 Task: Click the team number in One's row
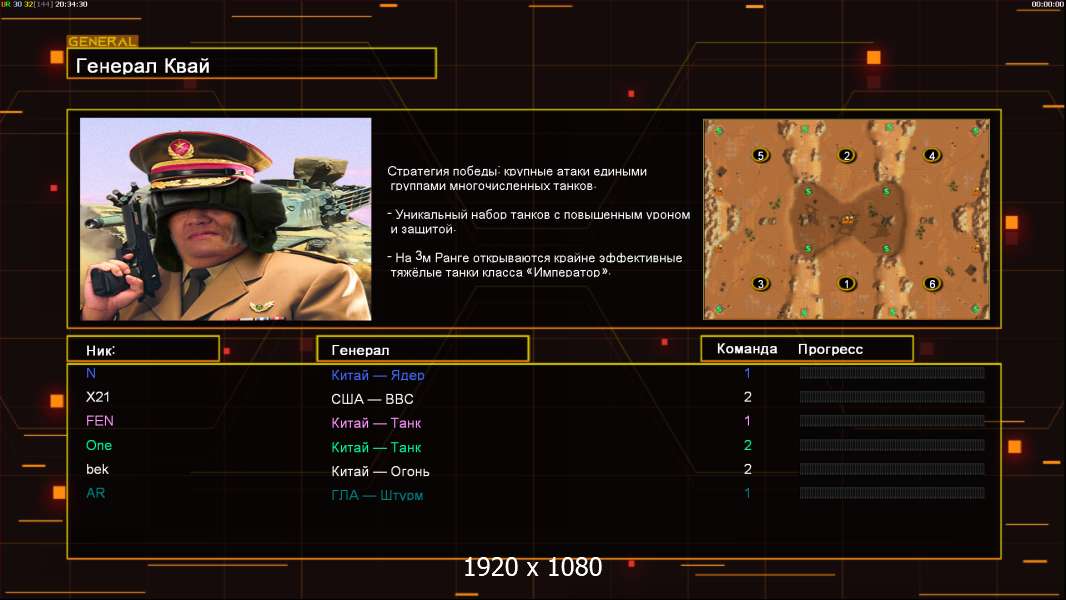coord(747,445)
